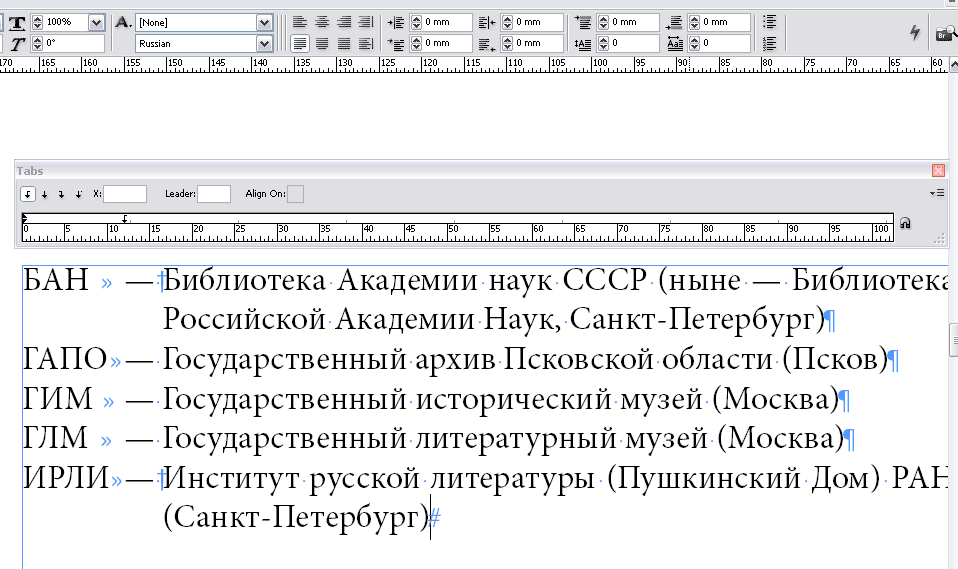Viewport: 958px width, 569px height.
Task: Click the Align On field in the Tabs panel
Action: click(x=295, y=194)
